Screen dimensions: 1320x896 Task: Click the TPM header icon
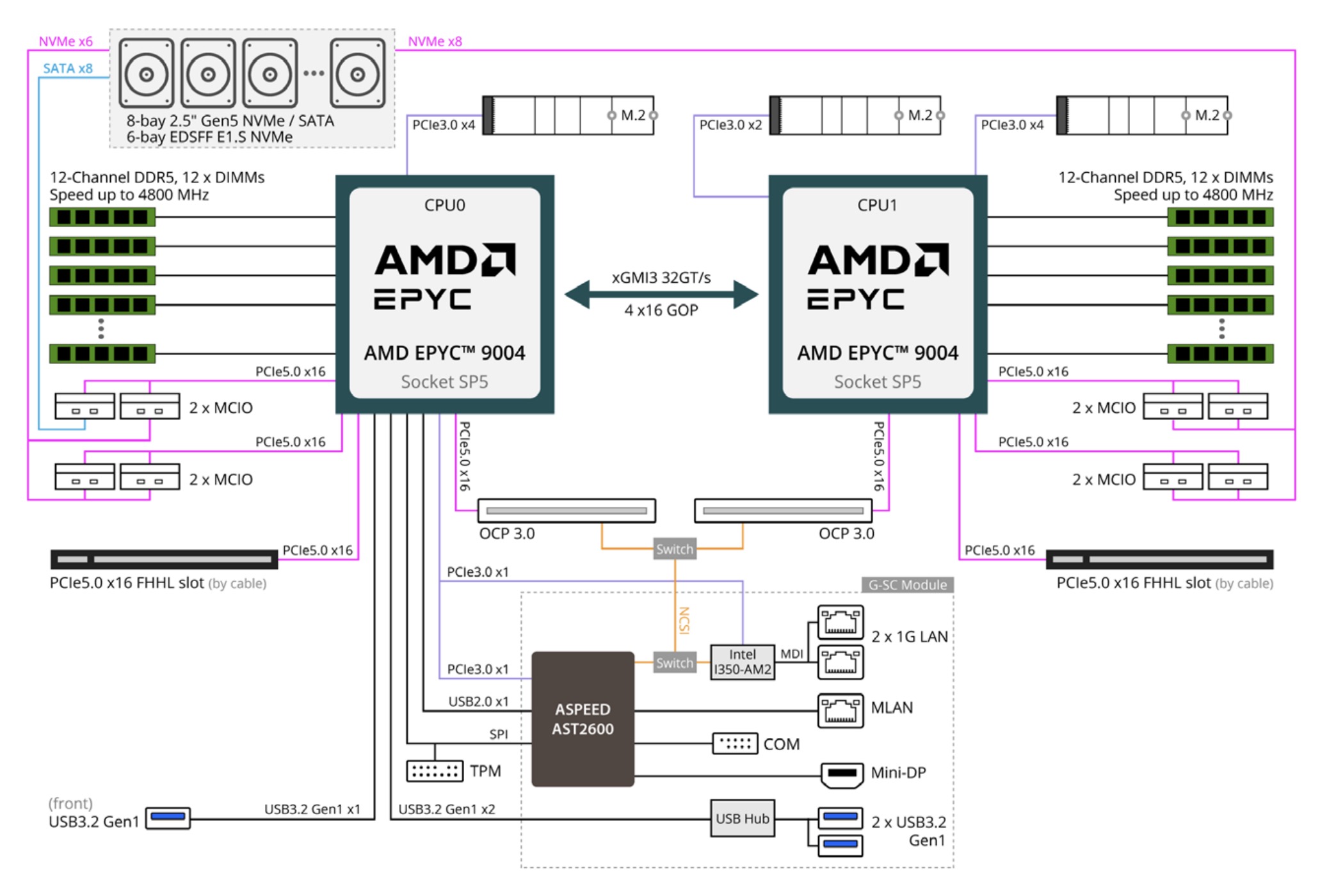[434, 771]
